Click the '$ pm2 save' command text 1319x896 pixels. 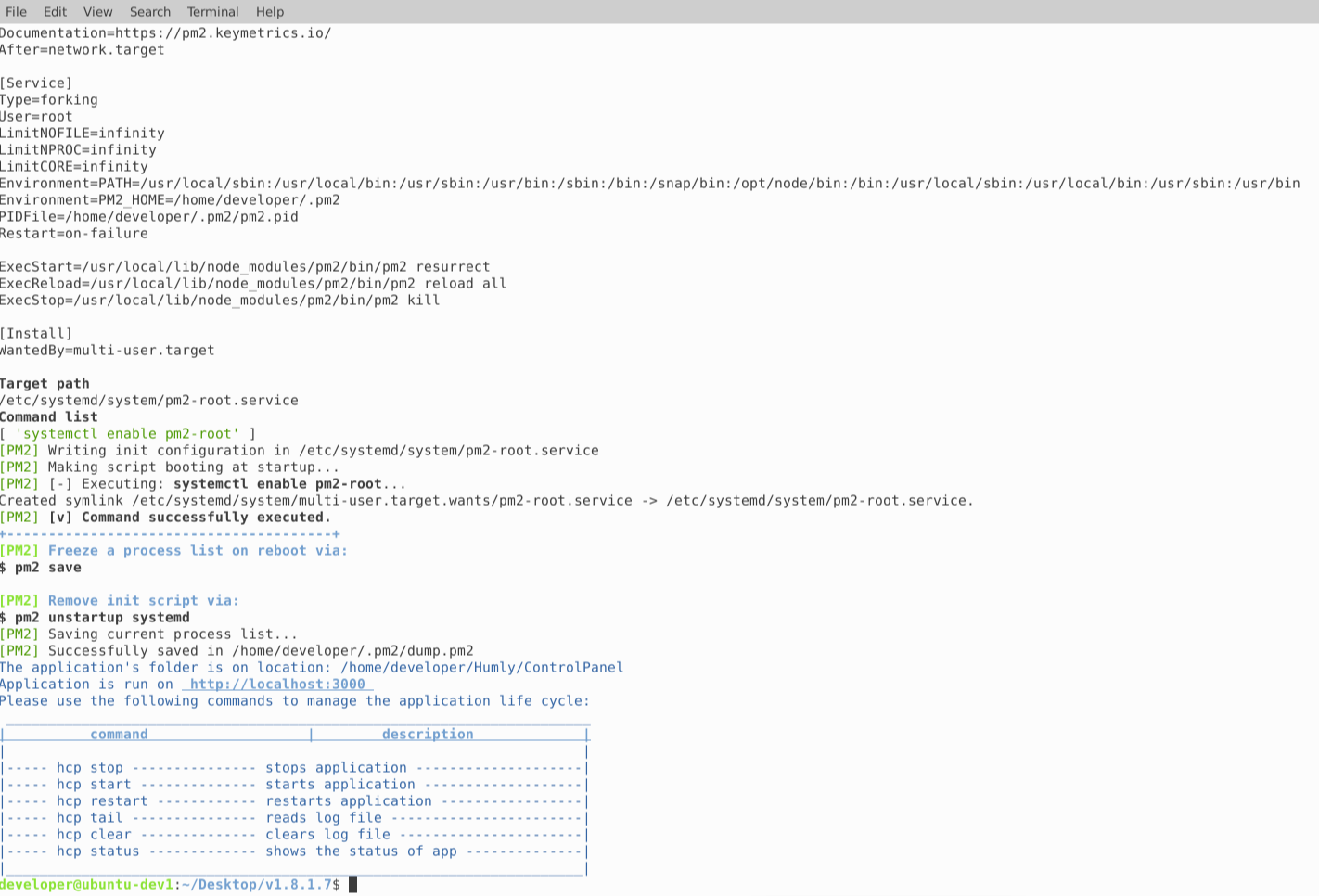(x=41, y=568)
